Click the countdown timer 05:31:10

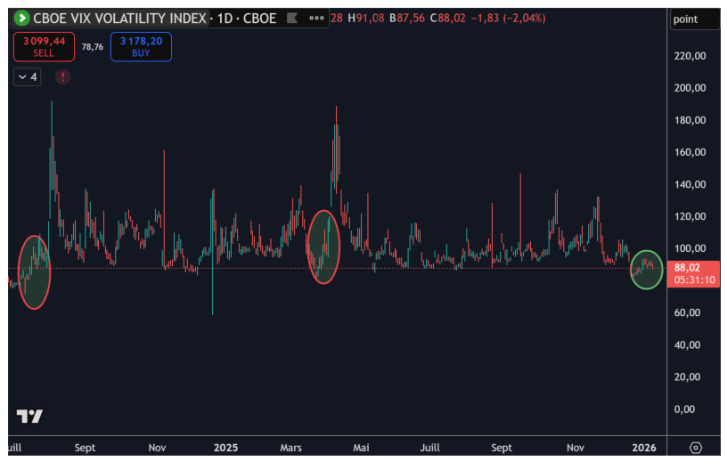point(695,280)
